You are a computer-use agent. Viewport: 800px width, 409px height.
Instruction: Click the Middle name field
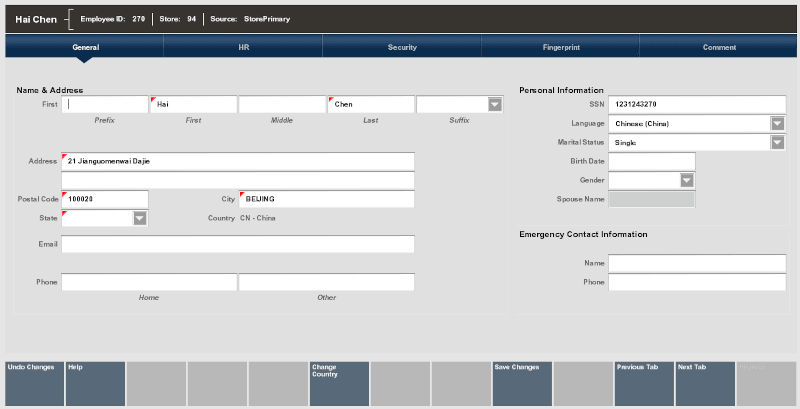click(282, 105)
